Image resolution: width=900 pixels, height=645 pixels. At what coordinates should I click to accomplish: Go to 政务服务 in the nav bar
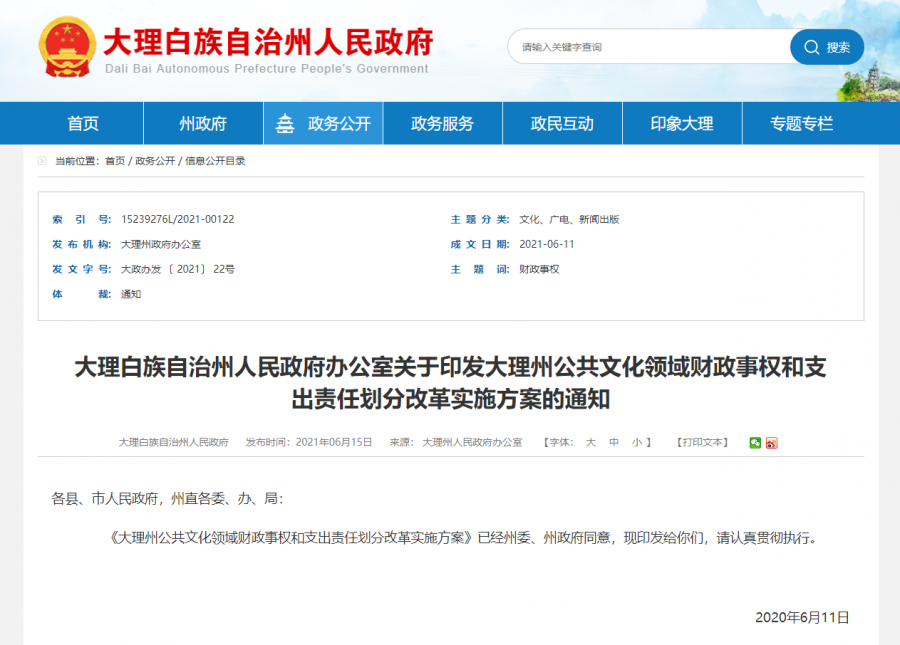point(442,124)
